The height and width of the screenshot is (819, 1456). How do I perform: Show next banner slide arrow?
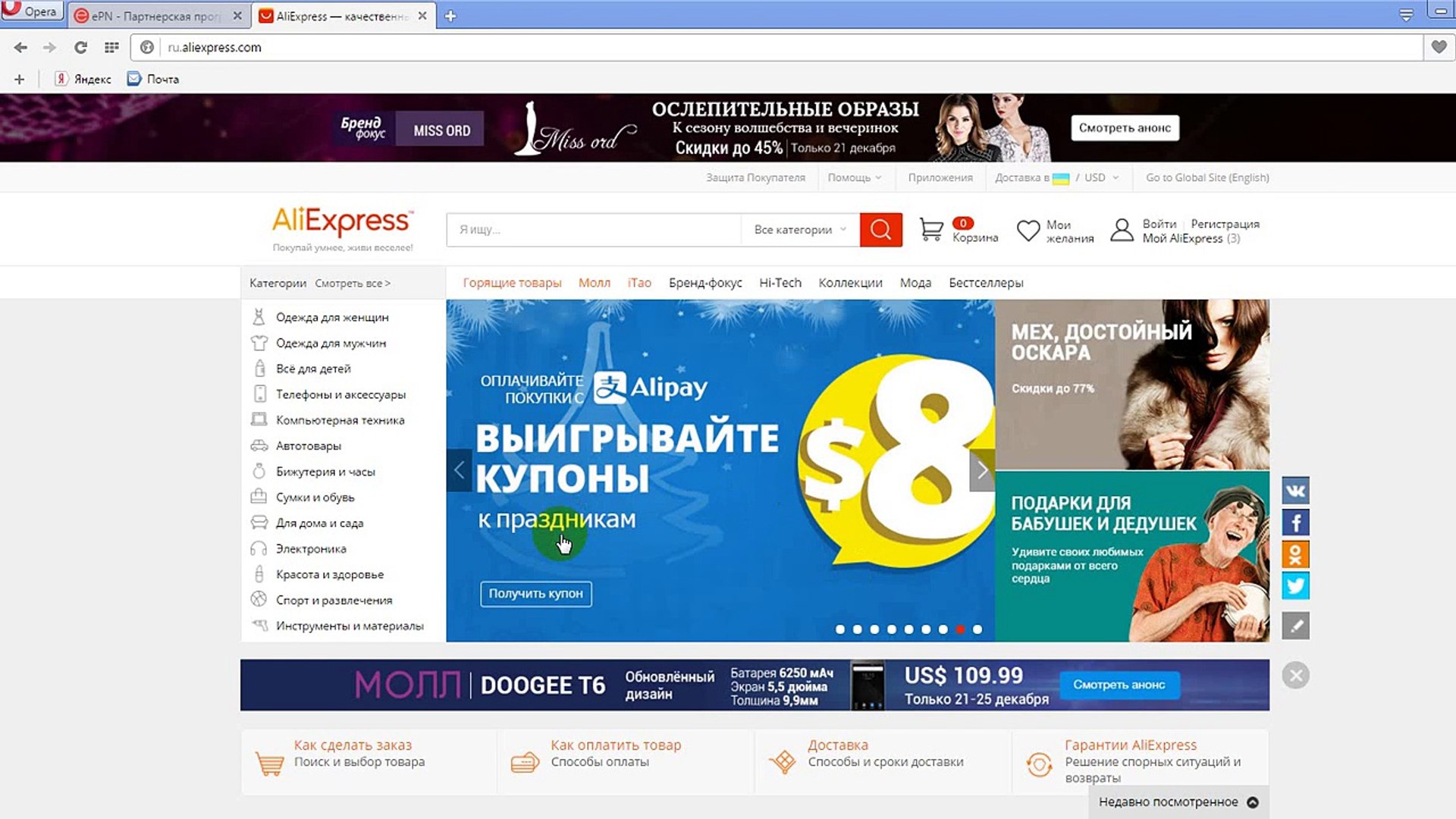pyautogui.click(x=982, y=470)
